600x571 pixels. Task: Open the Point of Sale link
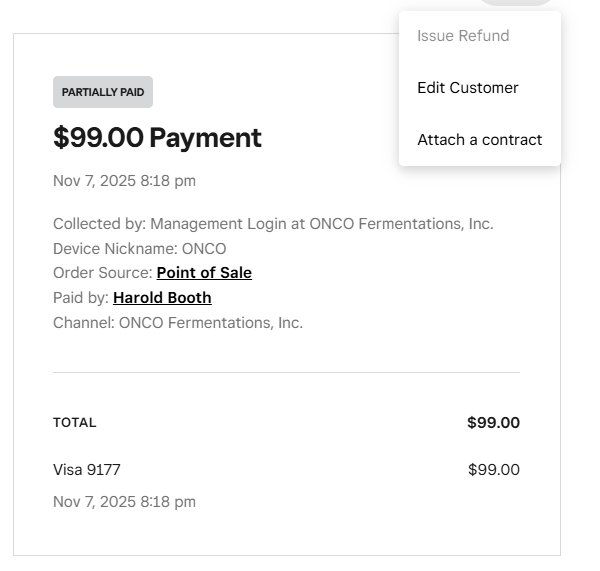tap(204, 273)
